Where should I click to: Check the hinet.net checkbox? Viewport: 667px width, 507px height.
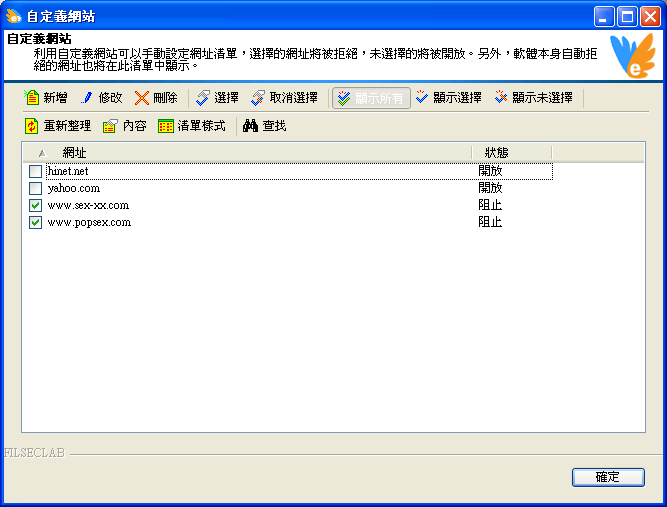tap(36, 171)
